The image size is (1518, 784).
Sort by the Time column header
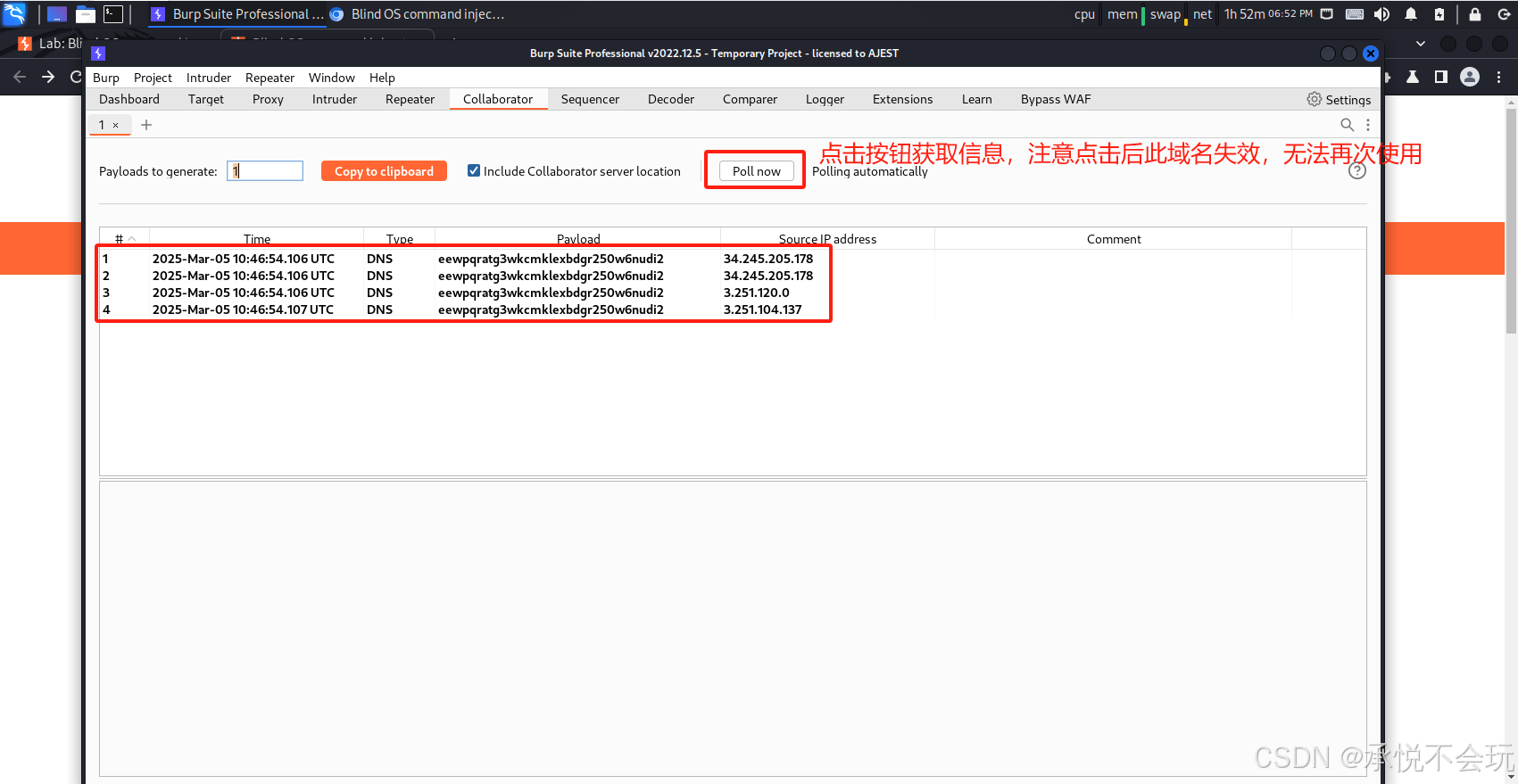pos(256,239)
